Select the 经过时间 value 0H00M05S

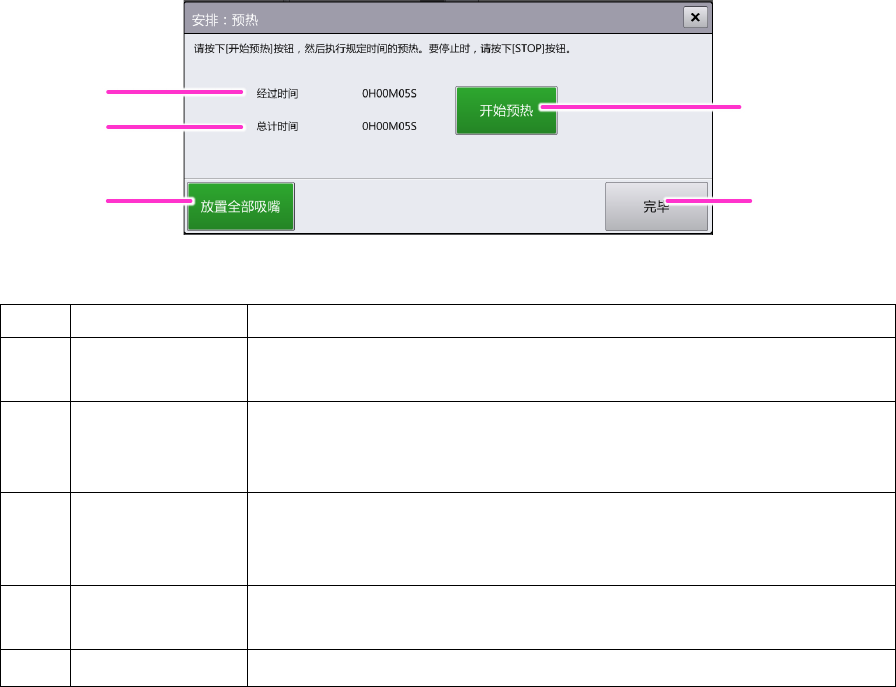389,94
